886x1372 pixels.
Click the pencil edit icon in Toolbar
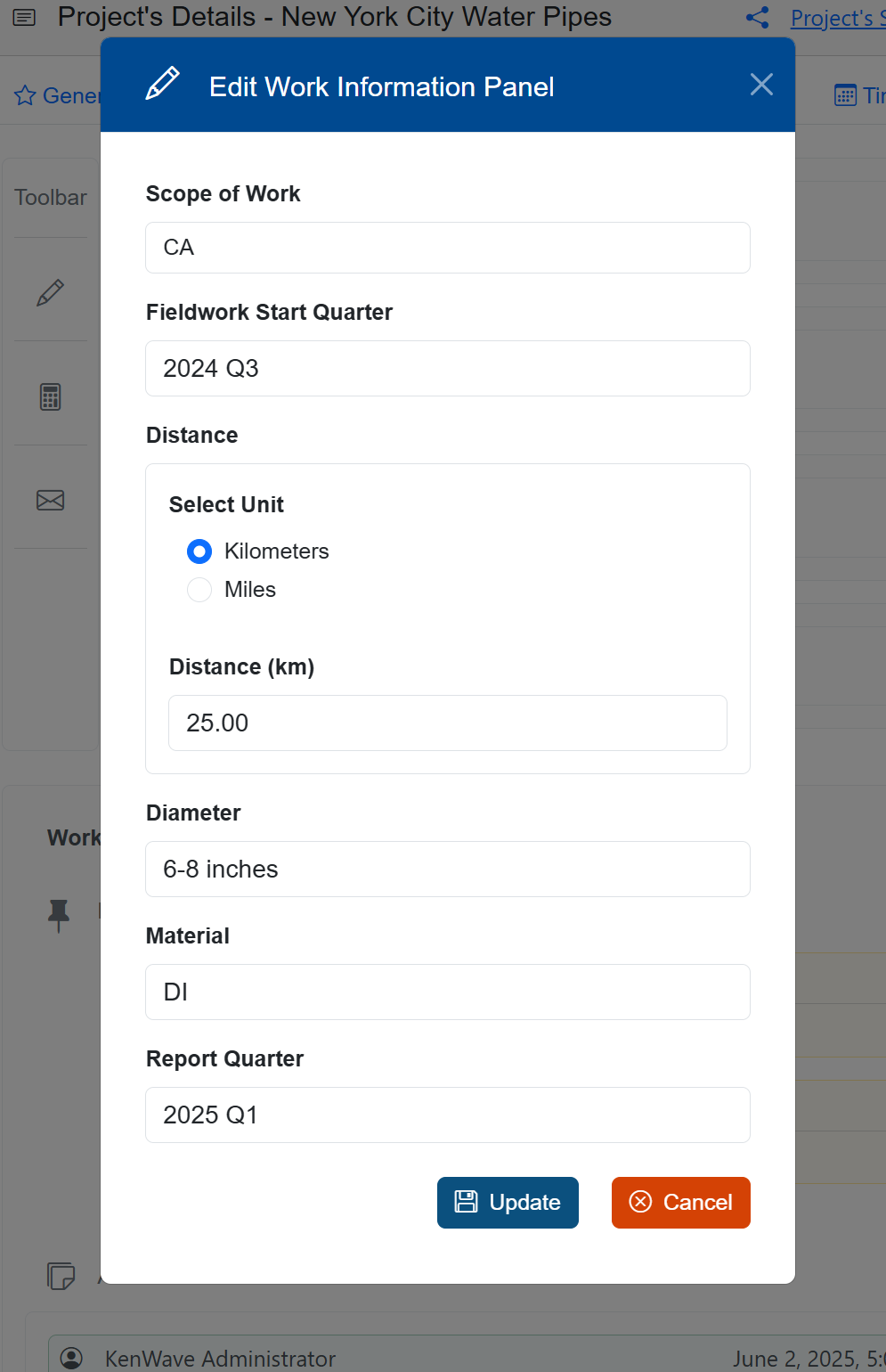(x=50, y=293)
